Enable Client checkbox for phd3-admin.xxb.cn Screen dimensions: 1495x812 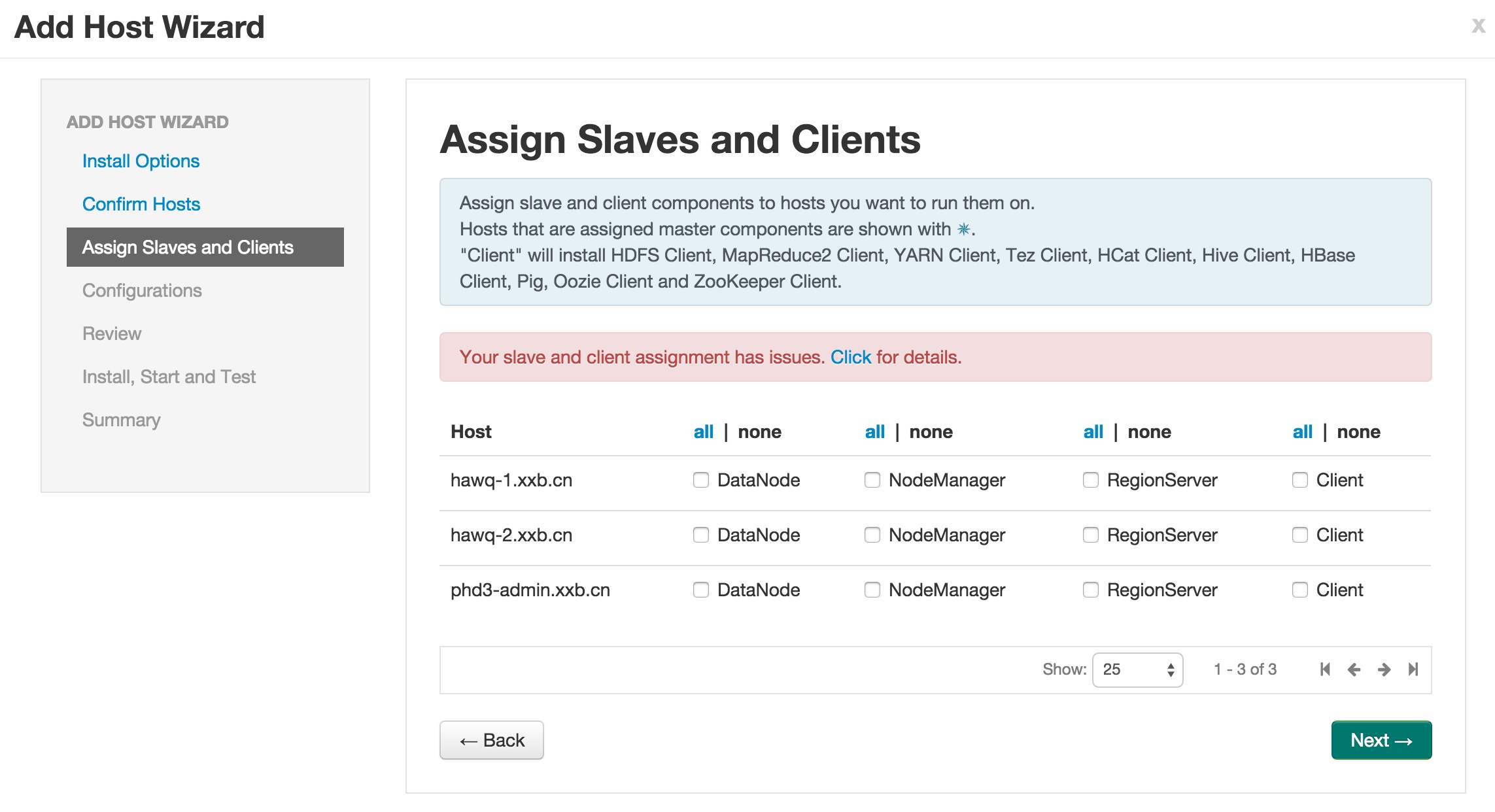[x=1299, y=589]
